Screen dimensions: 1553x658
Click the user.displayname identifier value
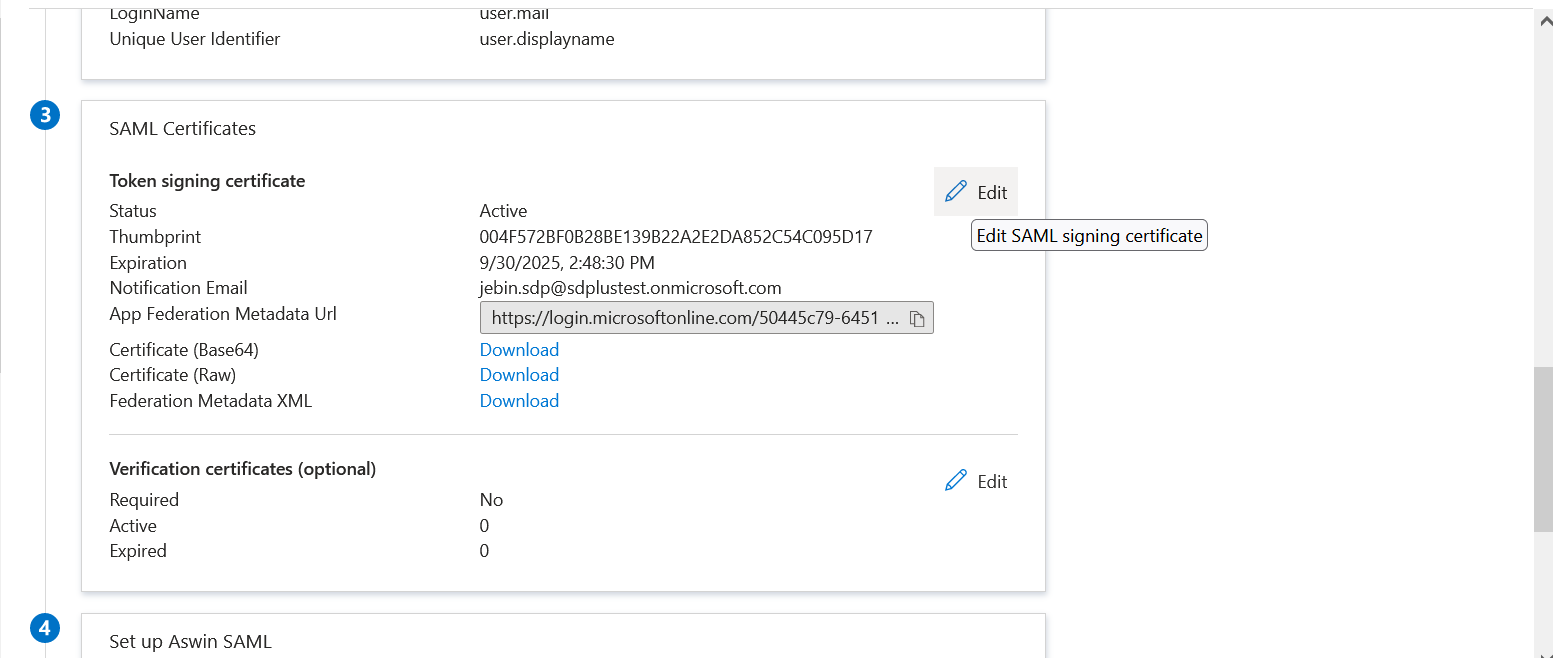[547, 40]
